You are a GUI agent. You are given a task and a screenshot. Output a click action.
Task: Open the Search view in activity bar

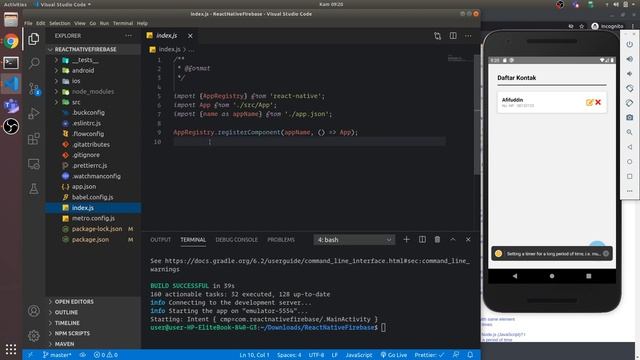[34, 63]
